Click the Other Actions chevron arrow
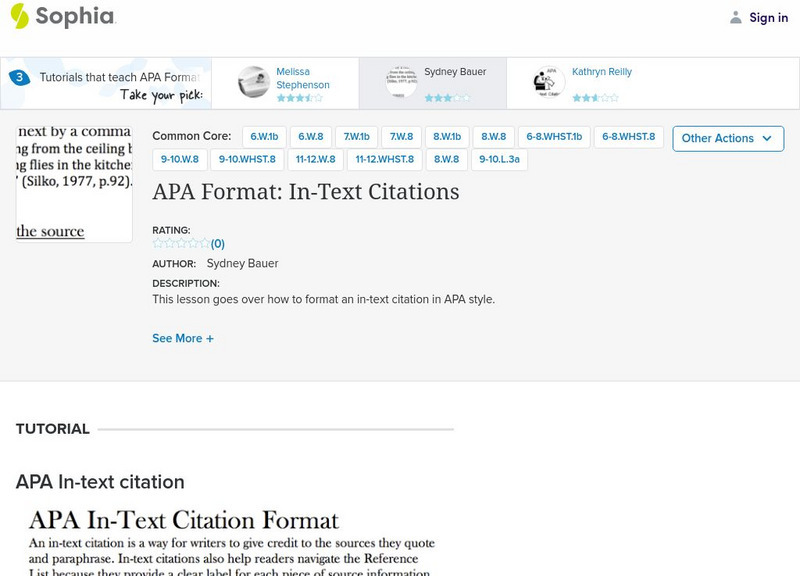This screenshot has height=576, width=800. (x=767, y=139)
